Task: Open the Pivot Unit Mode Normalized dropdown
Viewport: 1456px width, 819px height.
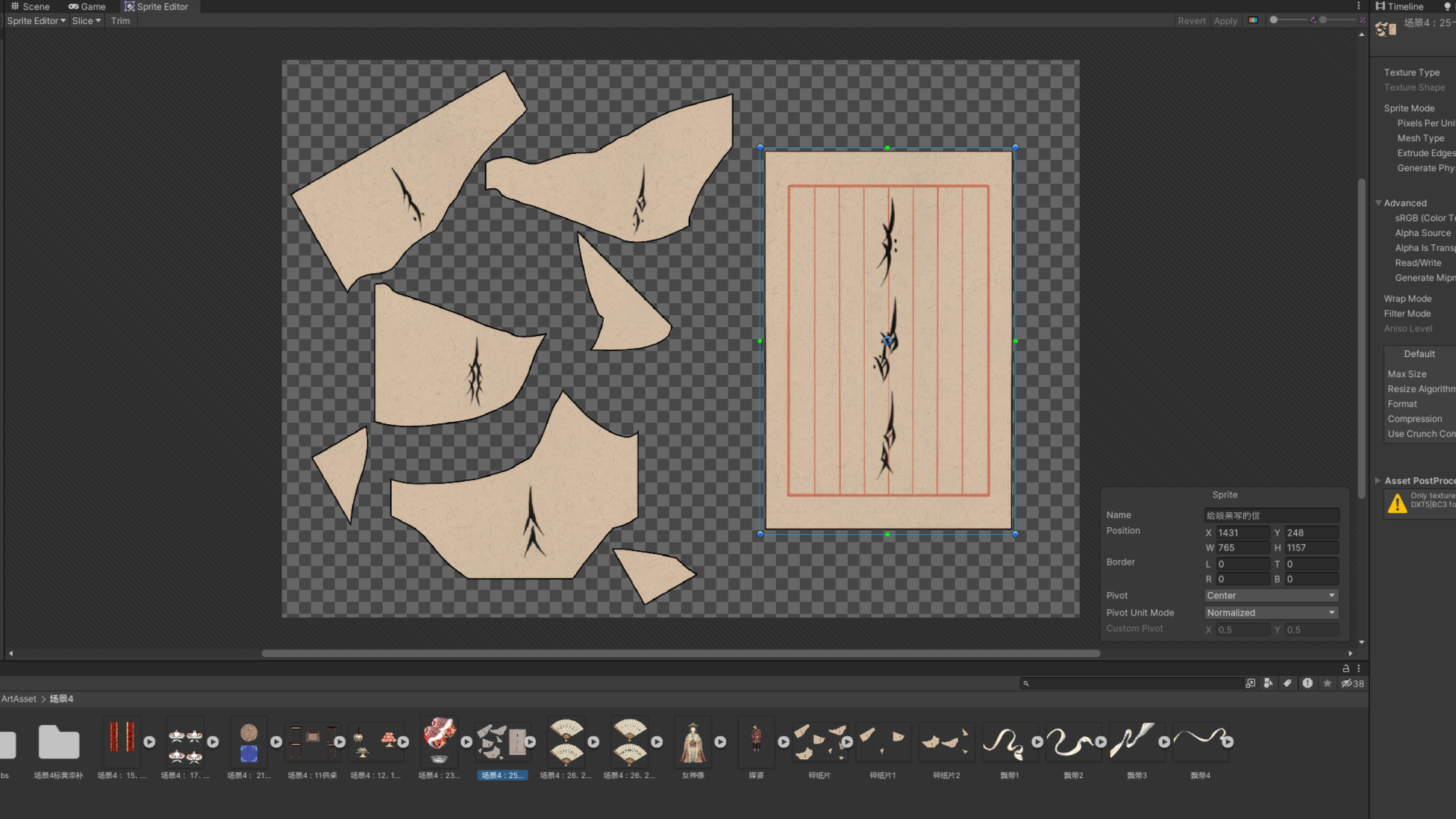Action: (1271, 612)
